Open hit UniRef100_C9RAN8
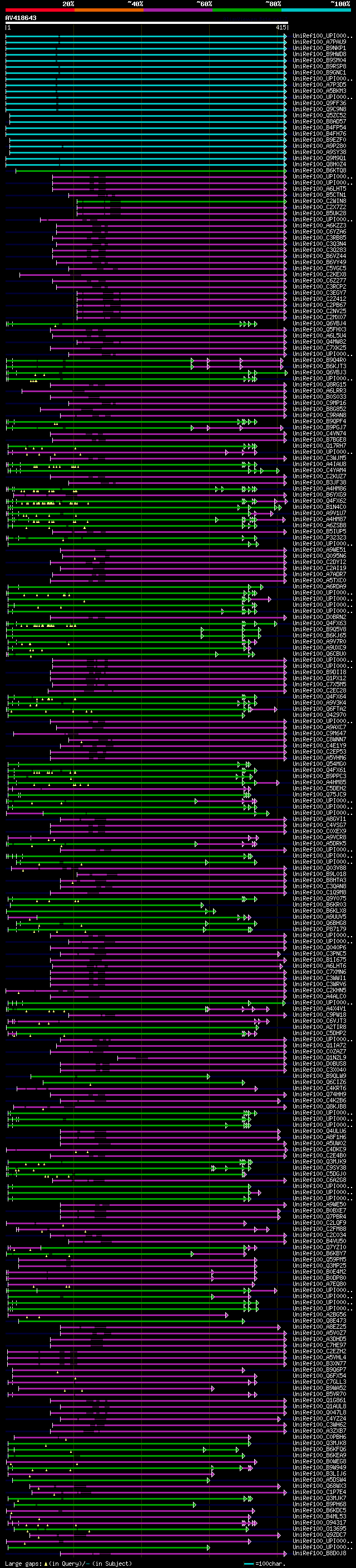The height and width of the screenshot is (1568, 356). click(319, 415)
